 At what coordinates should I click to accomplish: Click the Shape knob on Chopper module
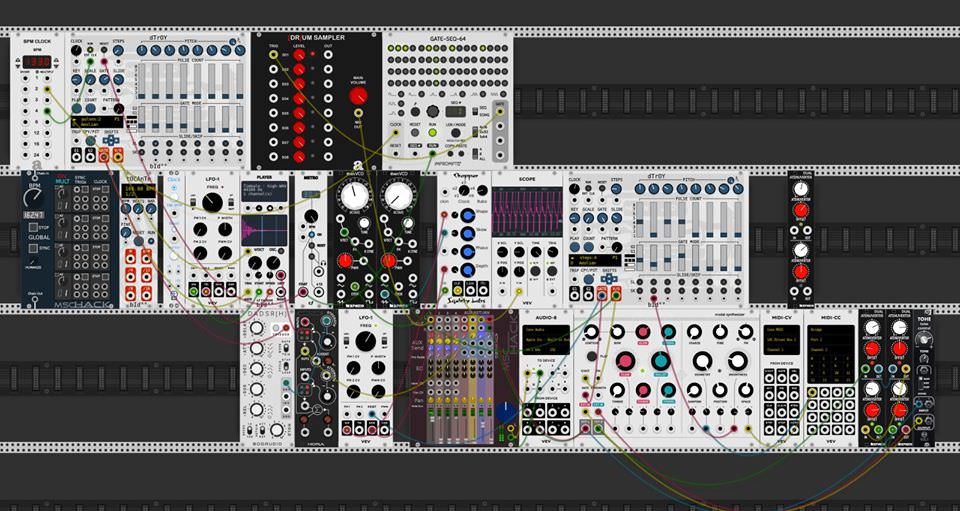click(x=468, y=215)
